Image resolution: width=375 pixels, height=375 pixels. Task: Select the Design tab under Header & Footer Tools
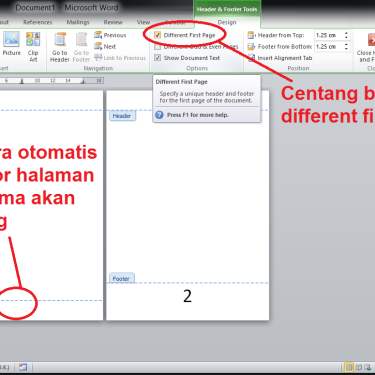[227, 22]
